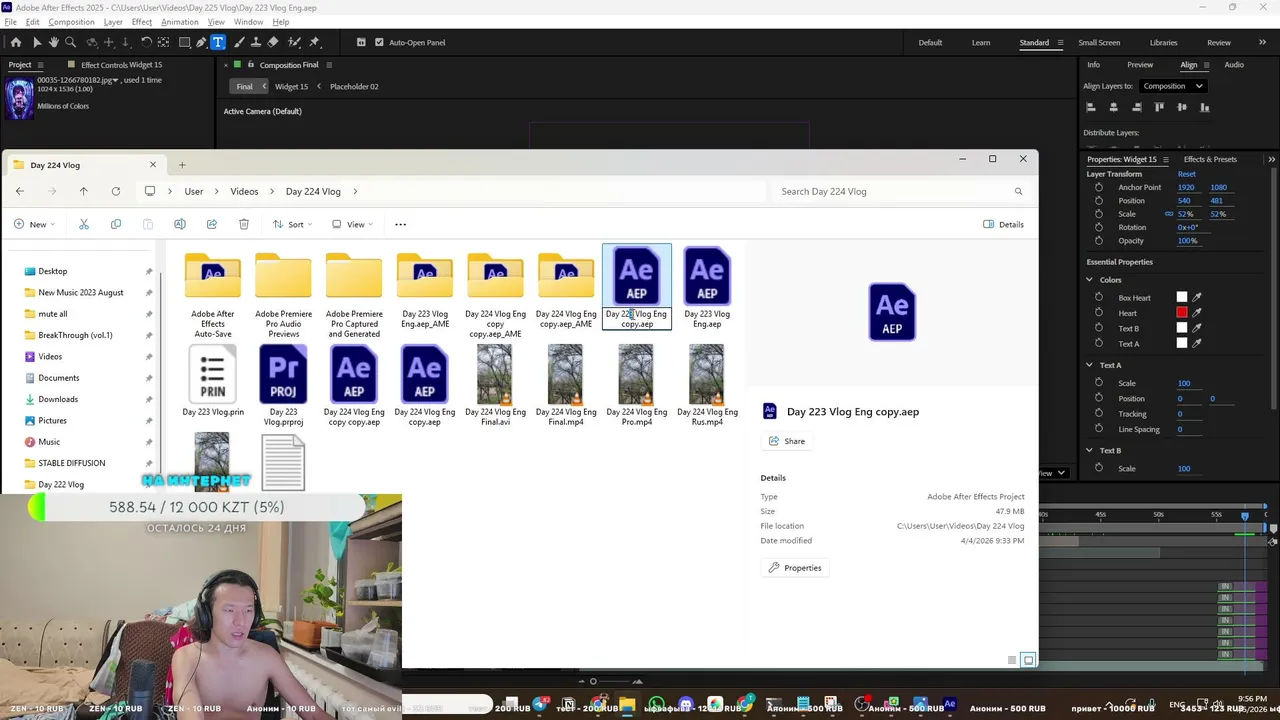Click Align left edges icon

pos(1091,107)
